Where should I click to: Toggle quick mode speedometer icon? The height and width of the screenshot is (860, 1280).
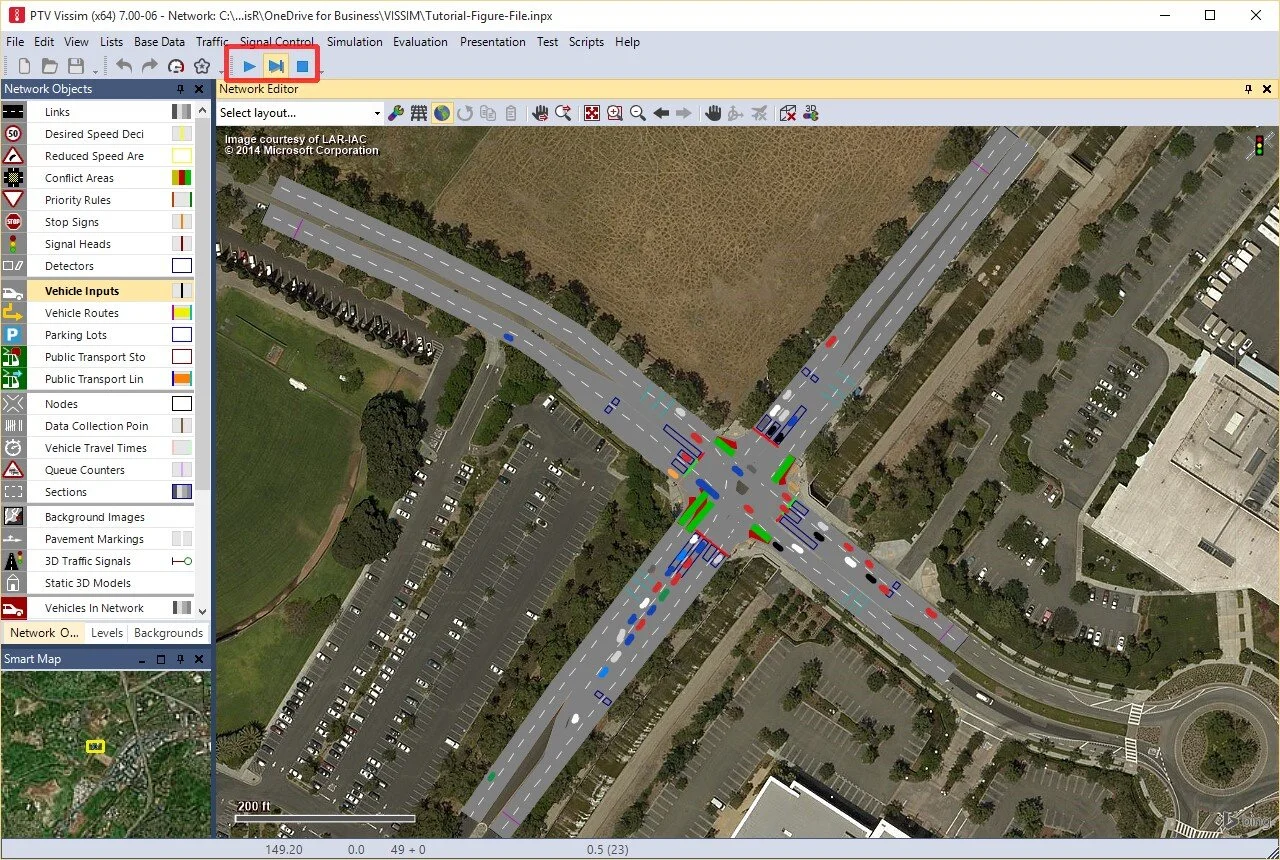click(176, 67)
